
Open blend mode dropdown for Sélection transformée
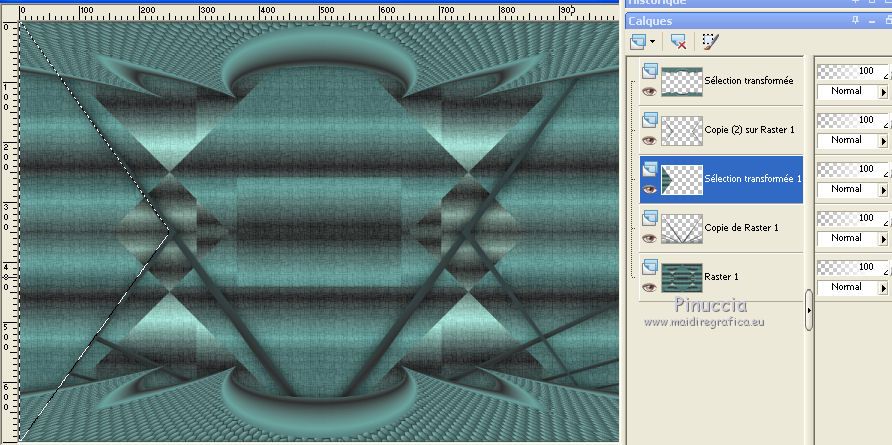pyautogui.click(x=883, y=92)
